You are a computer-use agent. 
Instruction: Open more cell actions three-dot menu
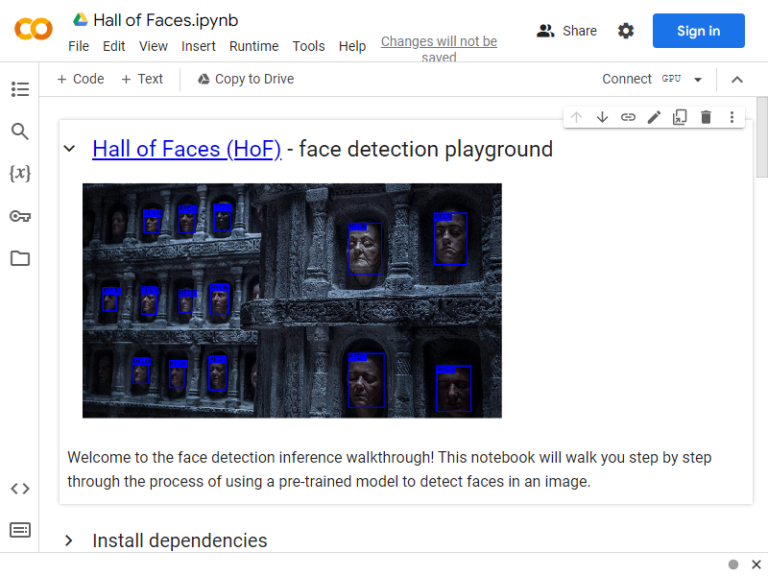(x=732, y=117)
